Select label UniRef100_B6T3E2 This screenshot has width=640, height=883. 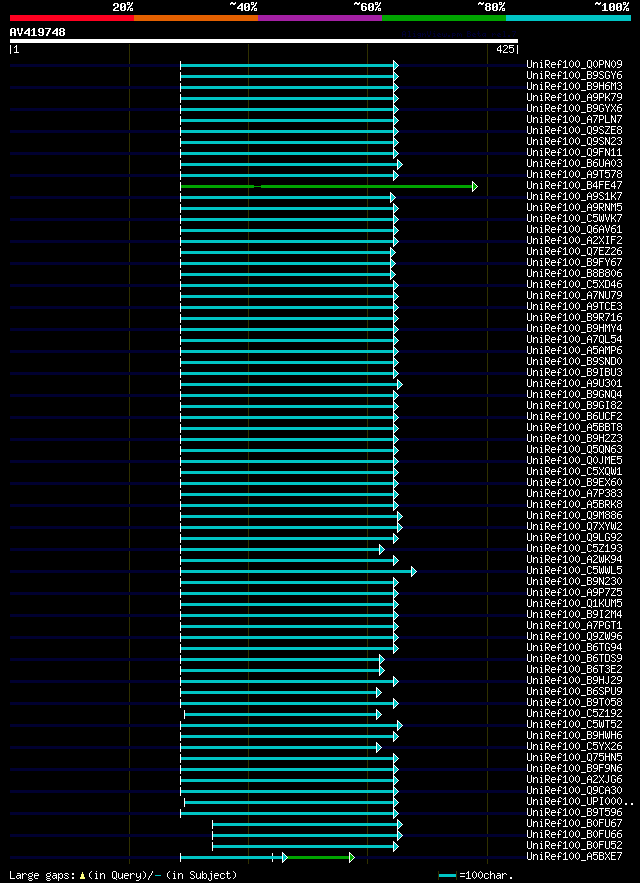(x=575, y=670)
